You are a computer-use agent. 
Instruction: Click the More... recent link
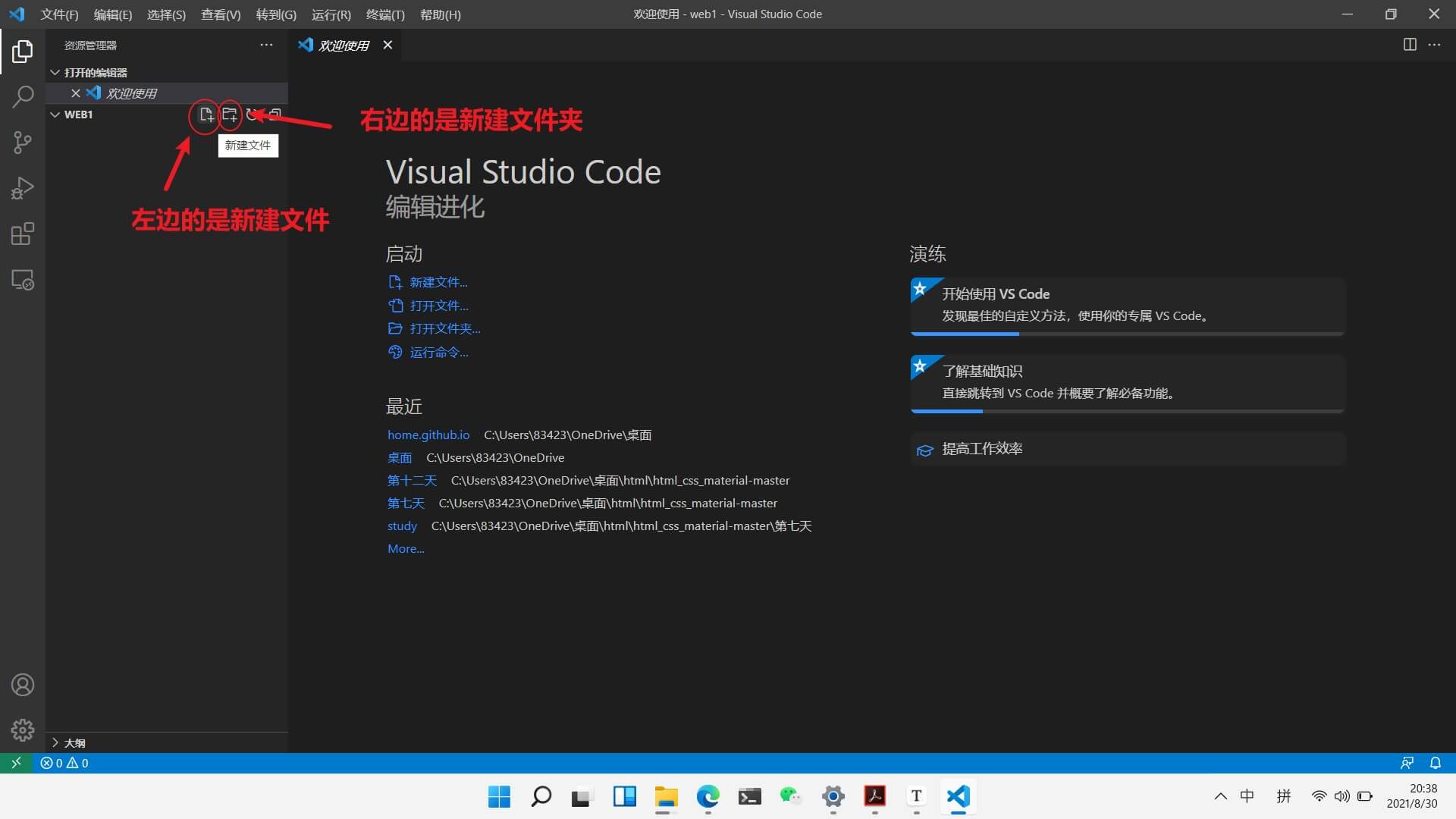(x=406, y=548)
